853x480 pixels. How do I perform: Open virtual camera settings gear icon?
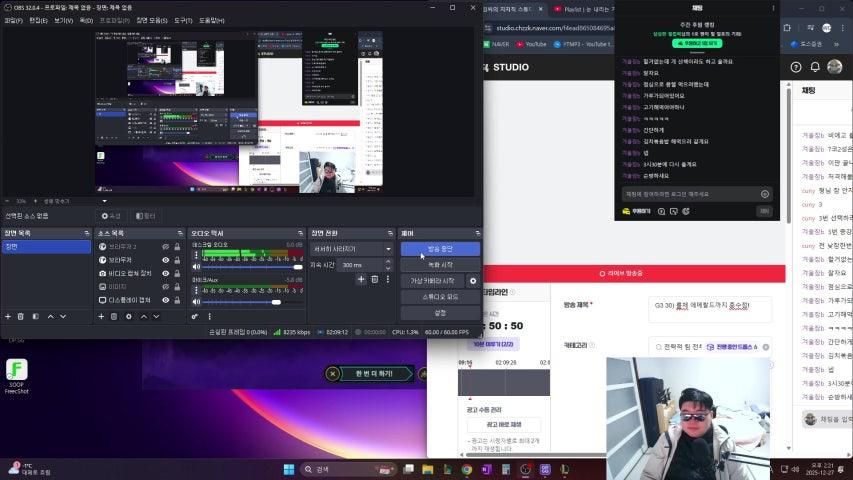click(x=473, y=281)
